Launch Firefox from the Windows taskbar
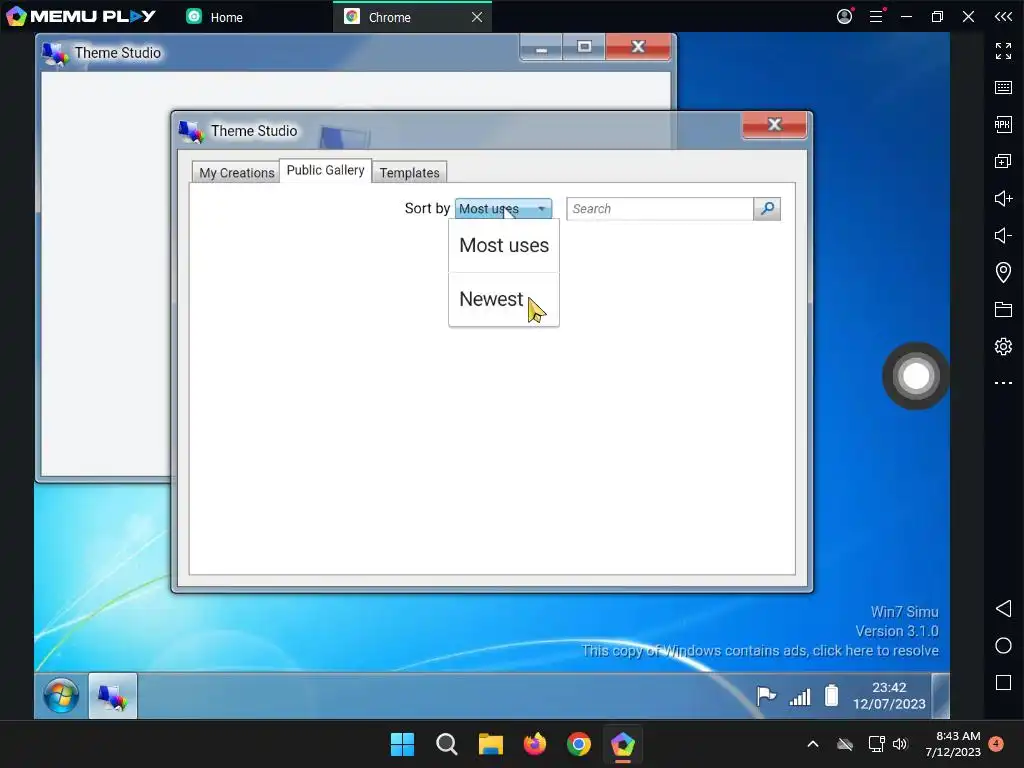1024x768 pixels. 535,744
